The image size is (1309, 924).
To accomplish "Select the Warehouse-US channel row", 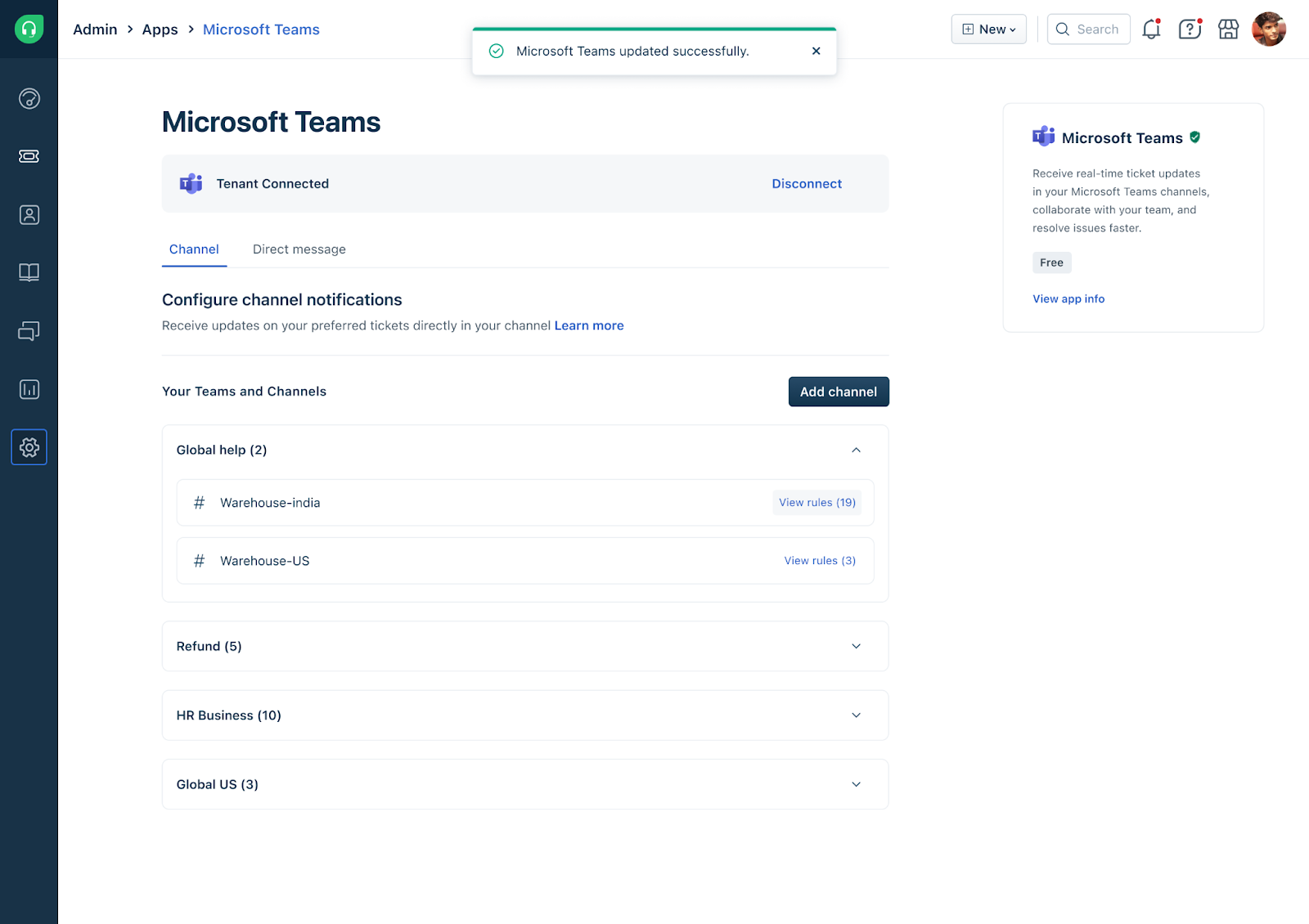I will coord(525,561).
